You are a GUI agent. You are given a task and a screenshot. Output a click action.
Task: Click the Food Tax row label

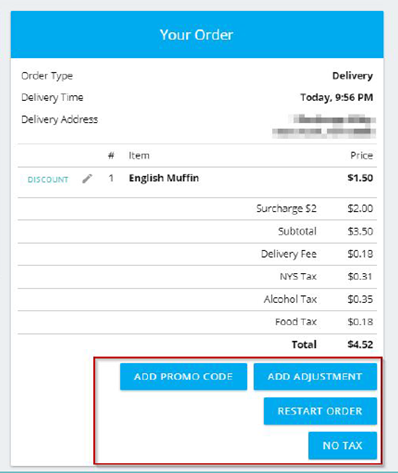click(x=296, y=322)
